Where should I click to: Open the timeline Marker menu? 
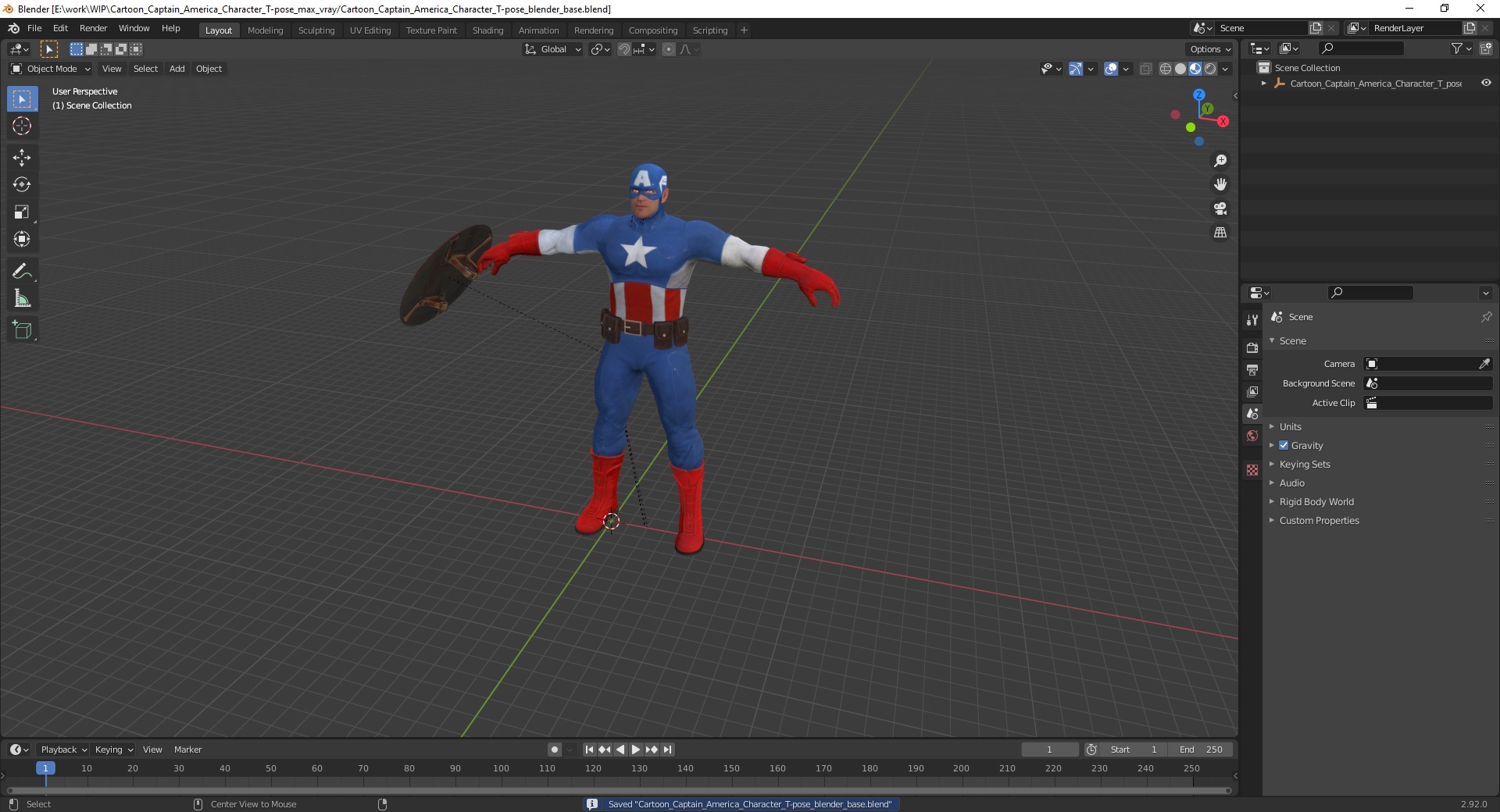point(187,750)
